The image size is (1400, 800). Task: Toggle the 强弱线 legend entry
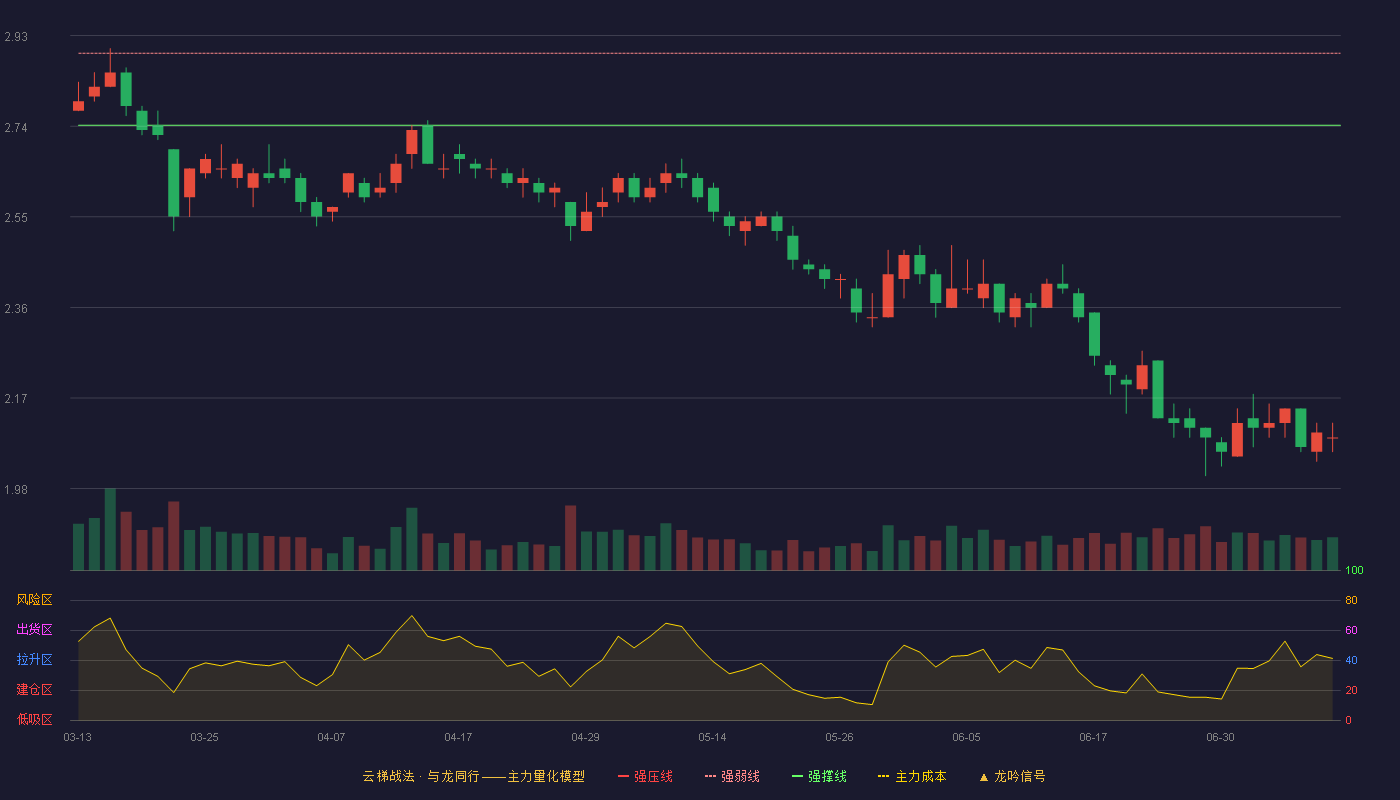[732, 776]
